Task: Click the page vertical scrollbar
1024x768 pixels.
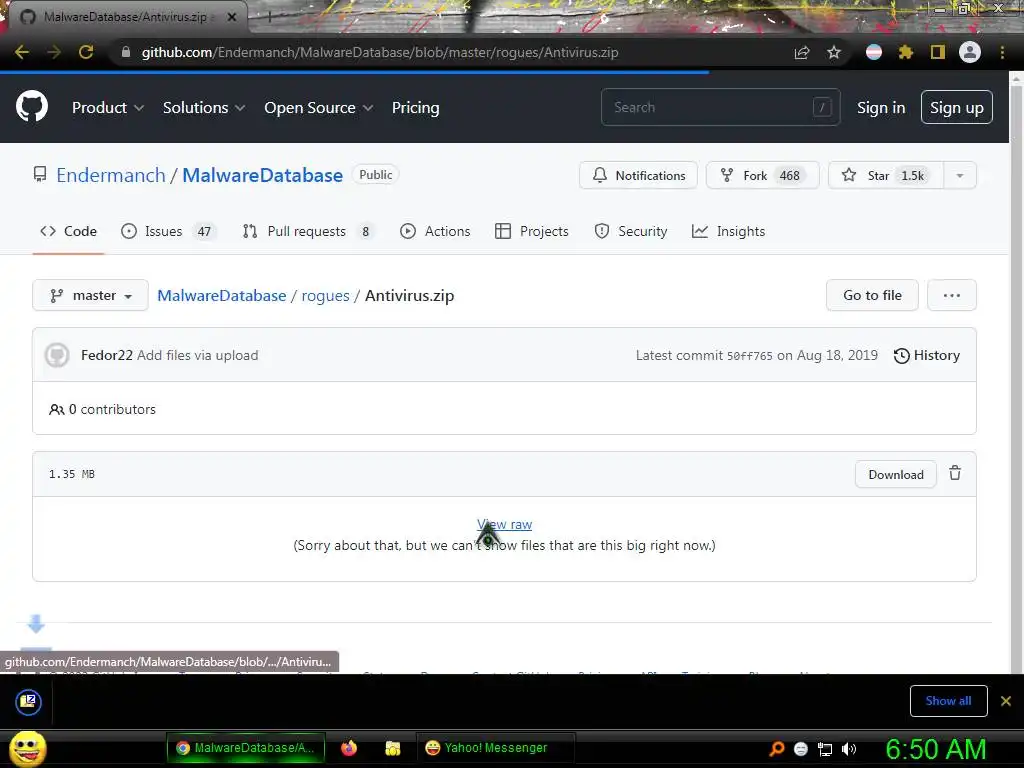Action: pos(1016,372)
